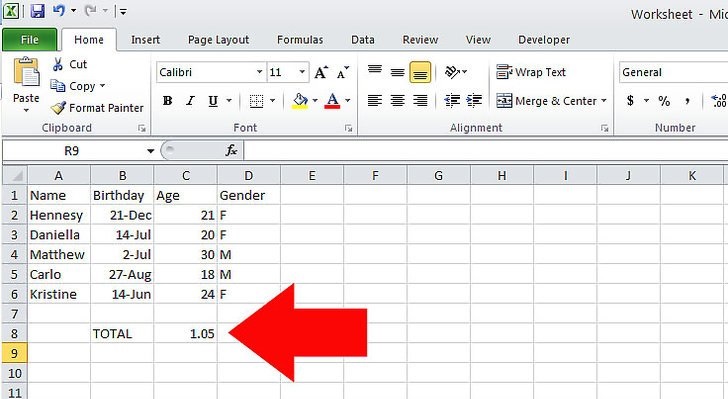Click the Save icon in quick access toolbar
Image resolution: width=728 pixels, height=399 pixels.
point(37,11)
